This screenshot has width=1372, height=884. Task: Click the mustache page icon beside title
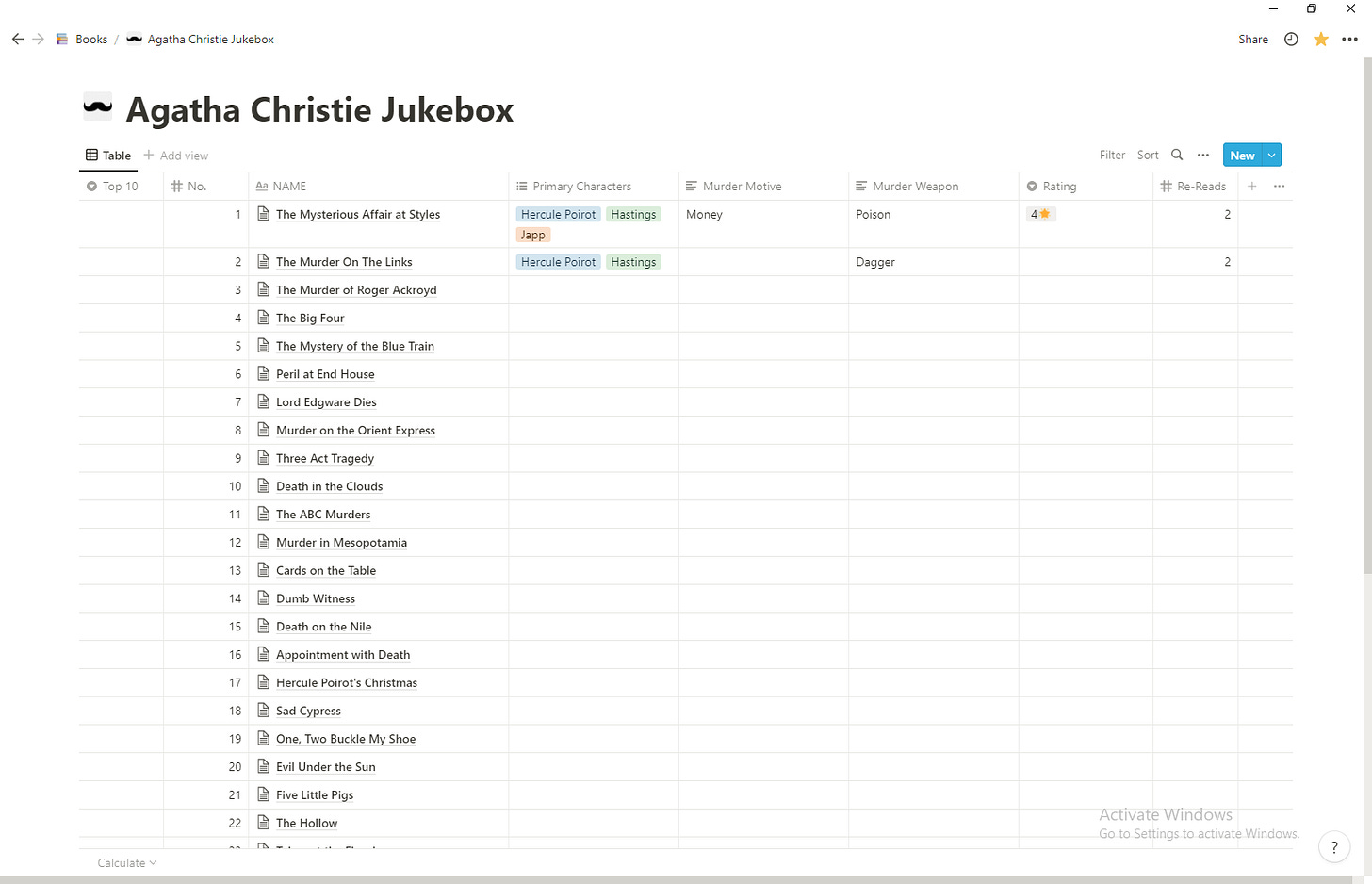98,106
